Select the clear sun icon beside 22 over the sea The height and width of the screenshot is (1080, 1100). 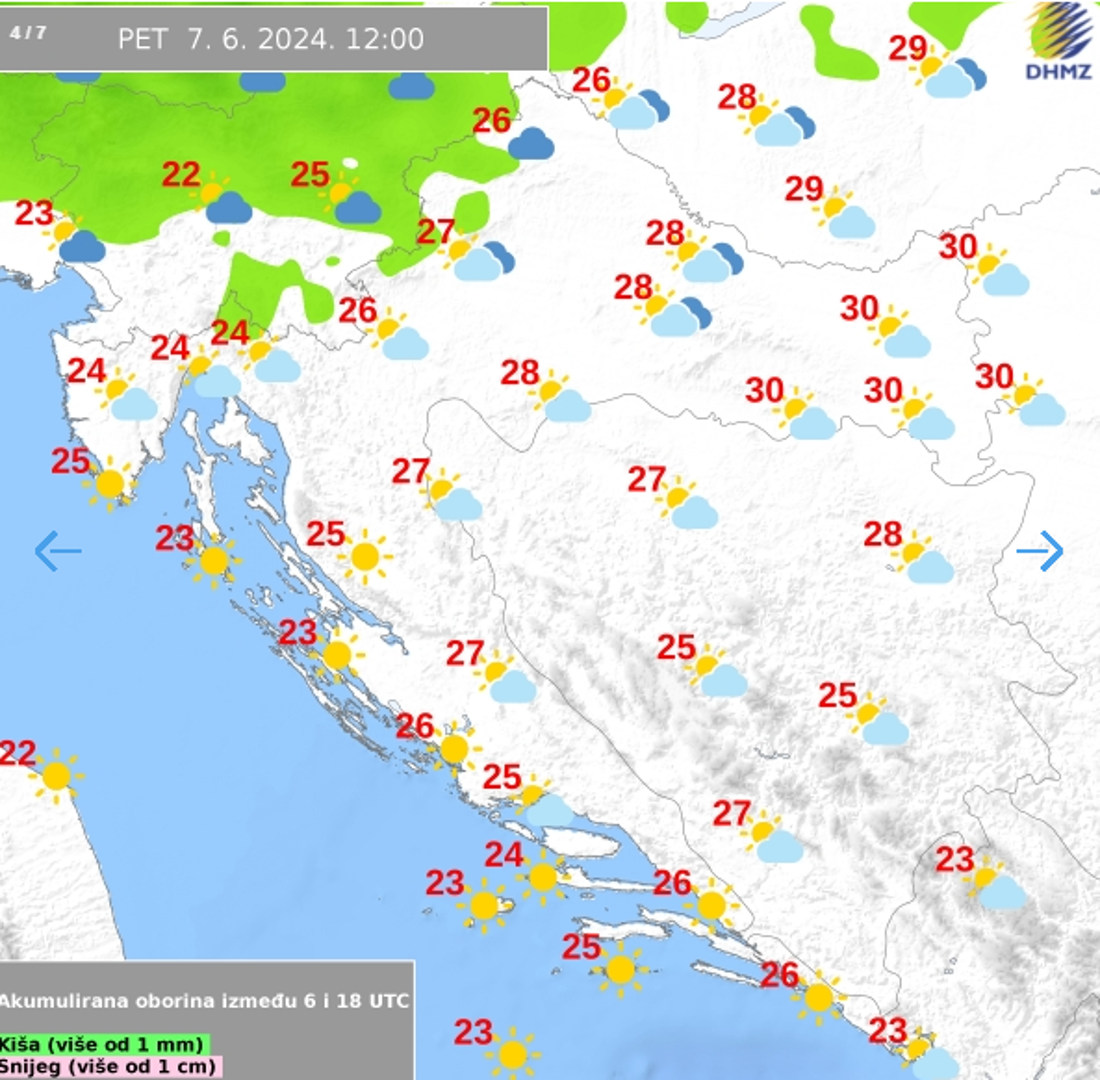click(x=56, y=775)
